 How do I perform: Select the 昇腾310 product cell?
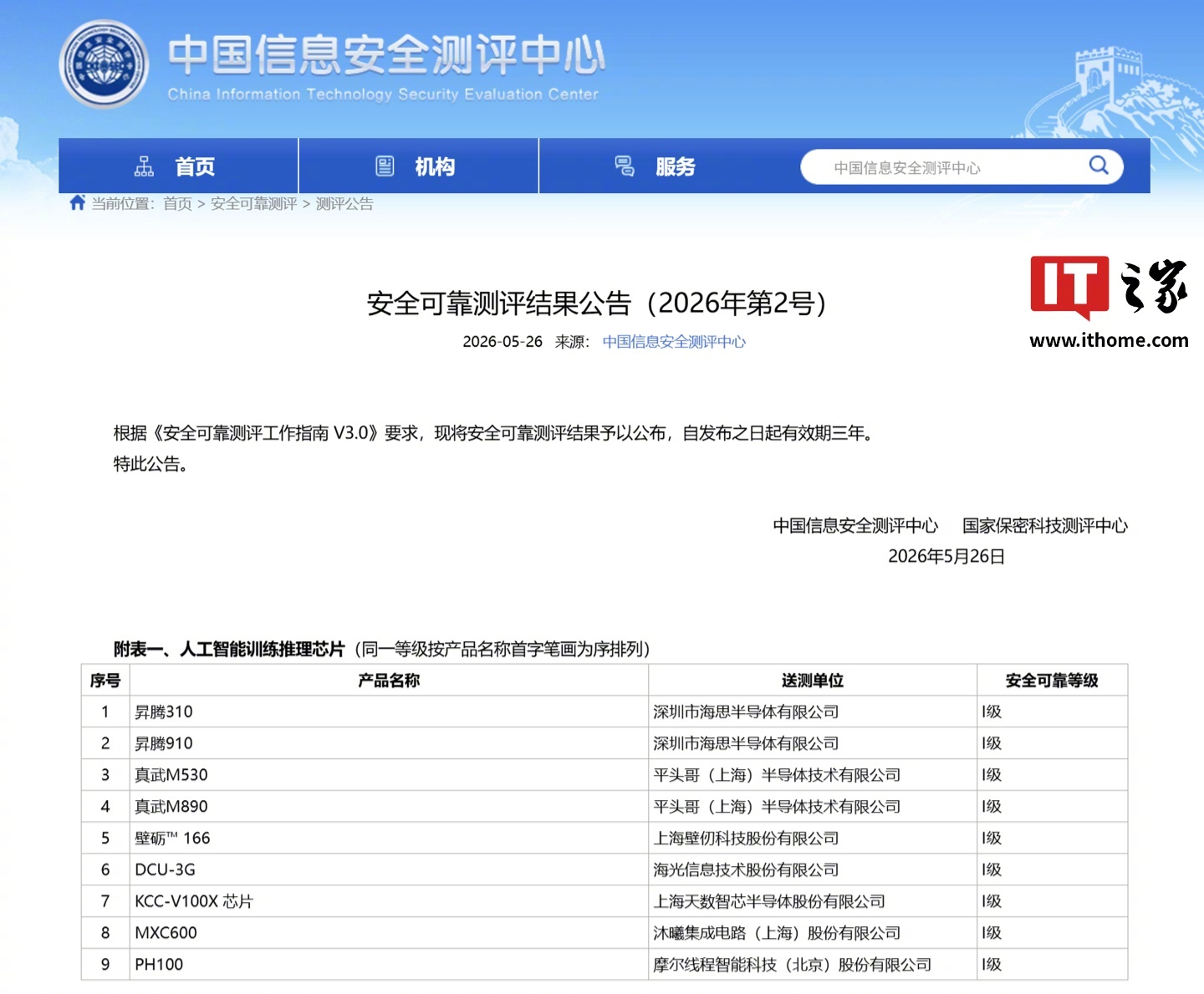[x=389, y=712]
